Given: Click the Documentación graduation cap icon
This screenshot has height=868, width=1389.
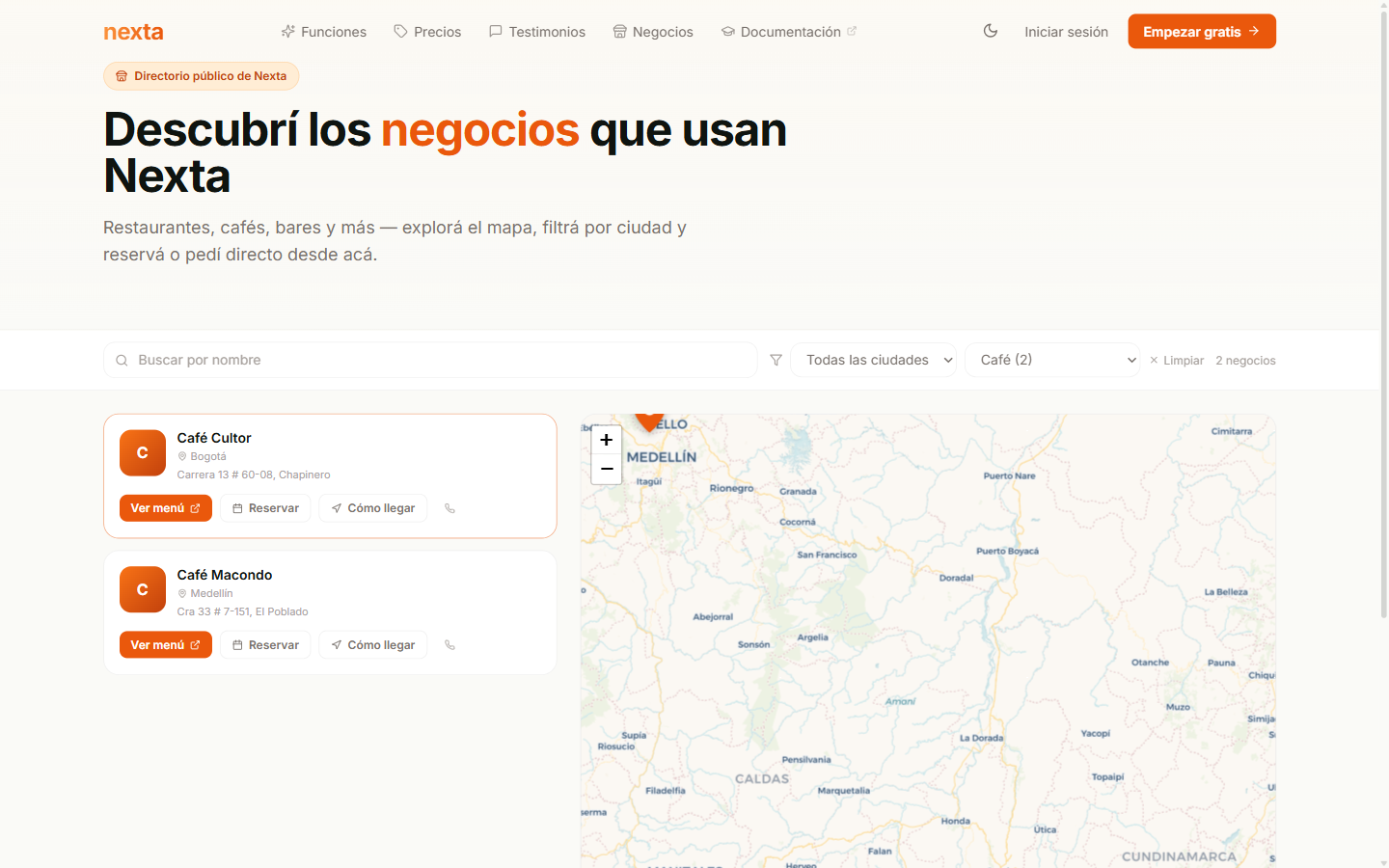Looking at the screenshot, I should [x=728, y=32].
